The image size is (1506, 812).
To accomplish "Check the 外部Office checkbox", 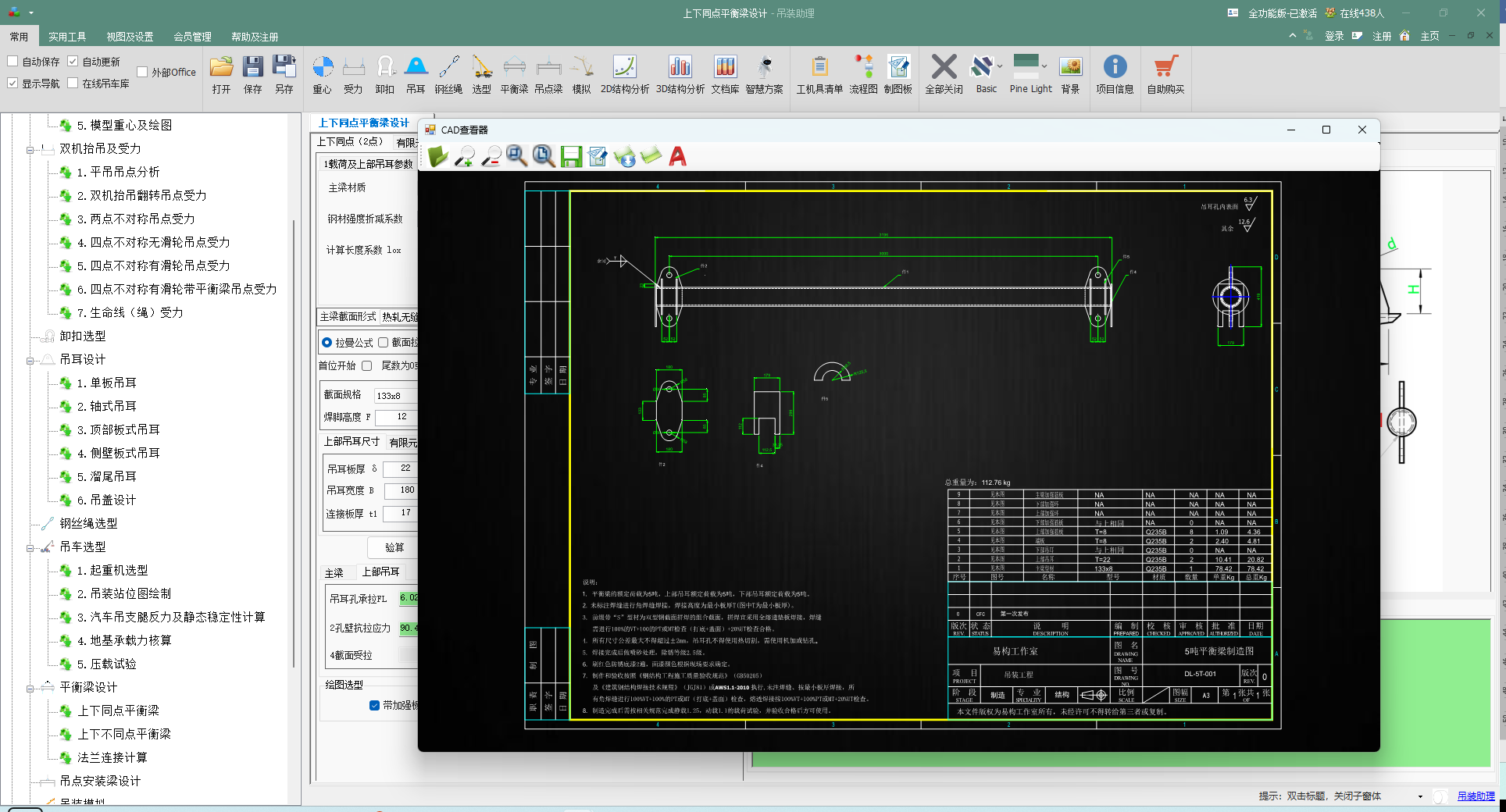I will 142,73.
